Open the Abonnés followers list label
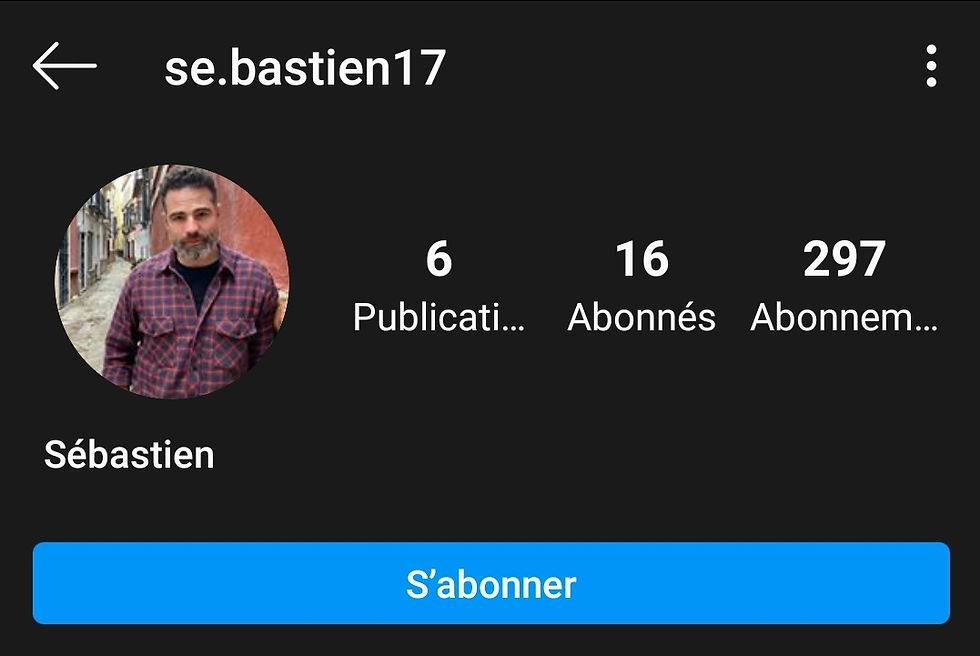Viewport: 980px width, 656px height. click(x=641, y=317)
